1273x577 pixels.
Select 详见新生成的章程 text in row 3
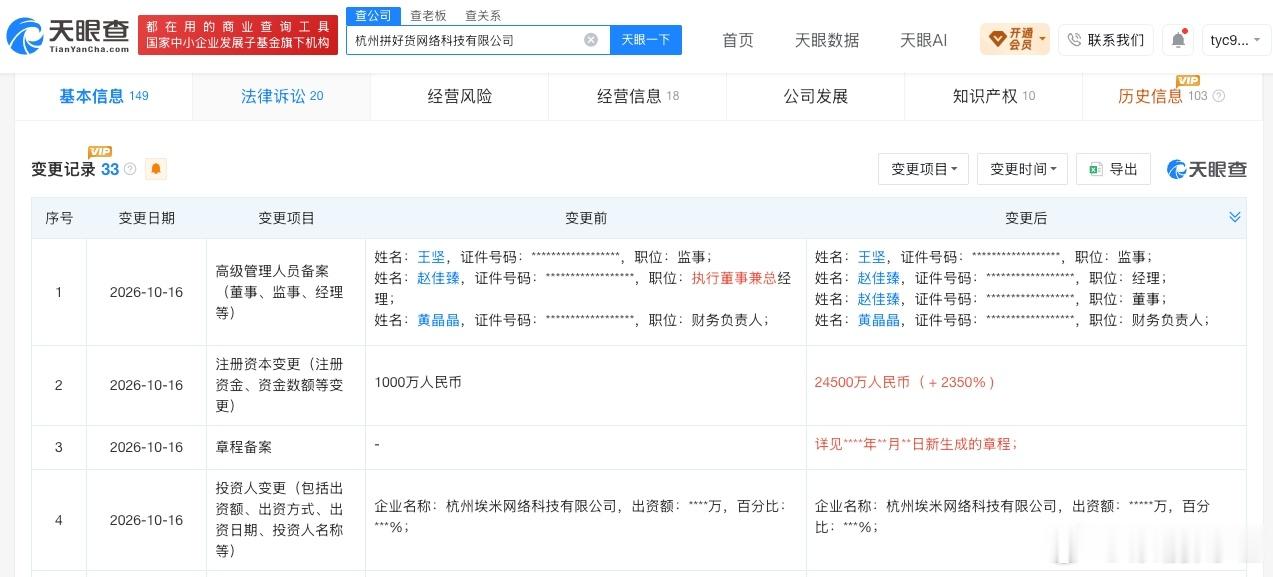tap(916, 444)
